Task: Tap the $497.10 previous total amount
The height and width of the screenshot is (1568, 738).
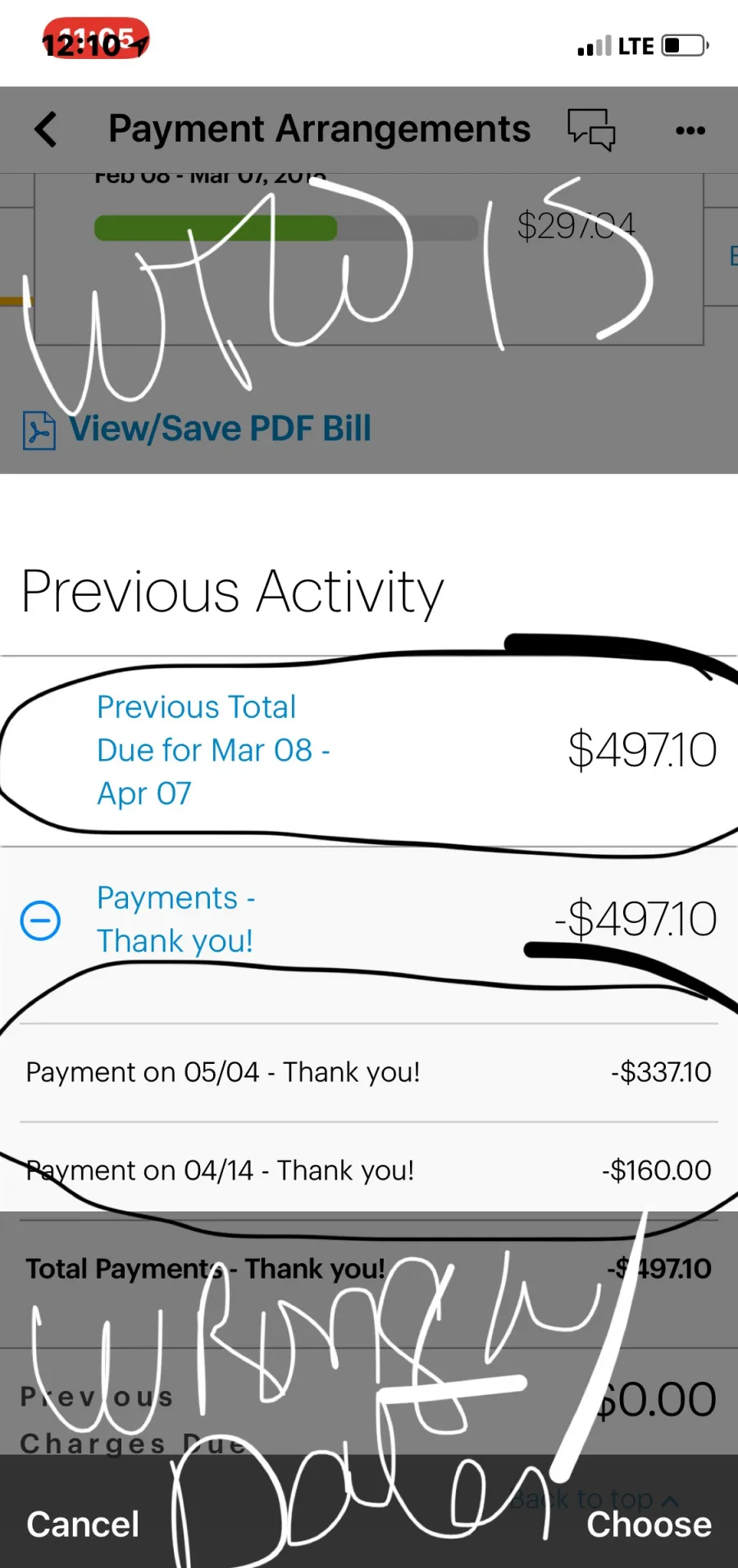Action: (642, 750)
